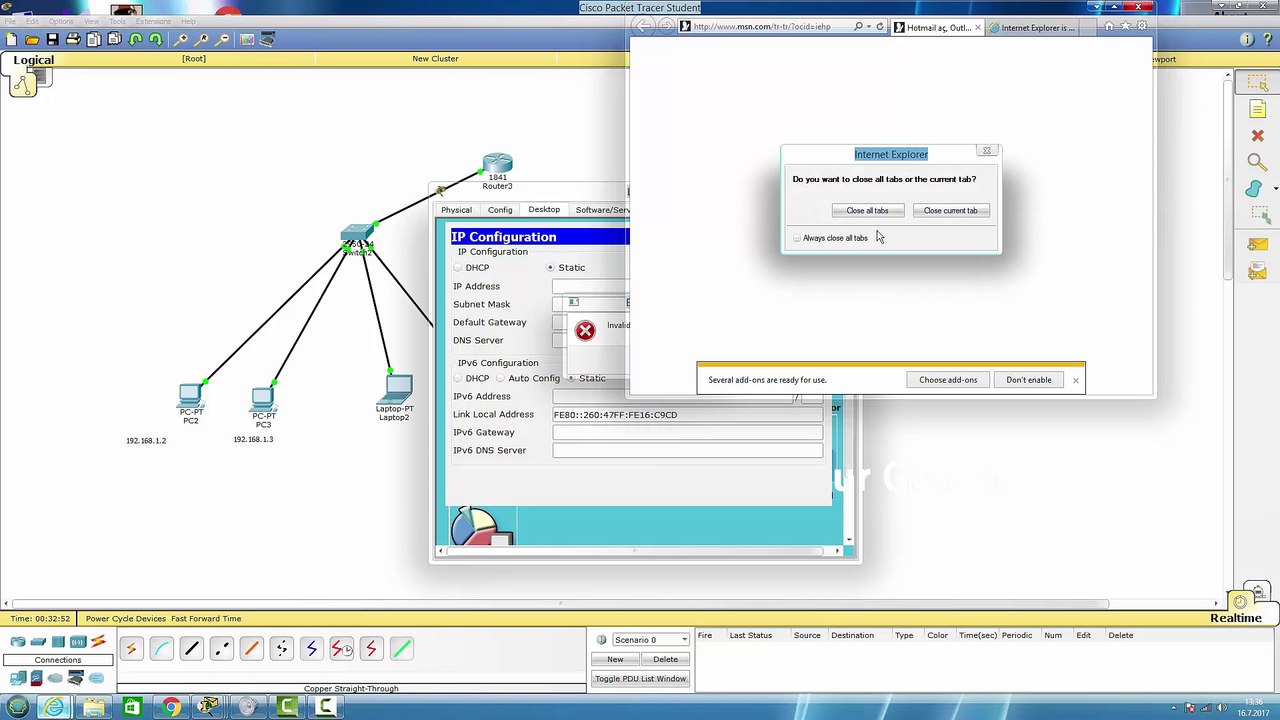Click the 'Don't enable' button
Screen dimensions: 1280x720
coord(1029,380)
